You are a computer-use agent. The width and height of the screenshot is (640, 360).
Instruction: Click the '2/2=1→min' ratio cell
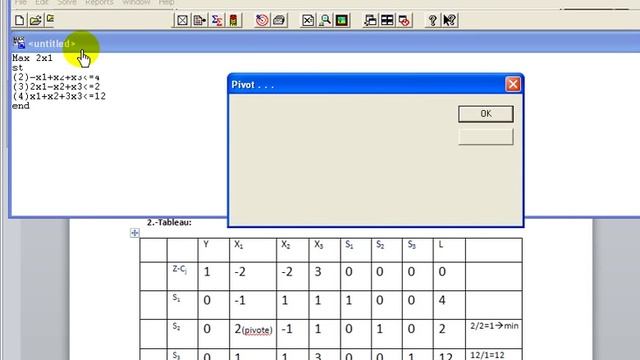pos(493,333)
